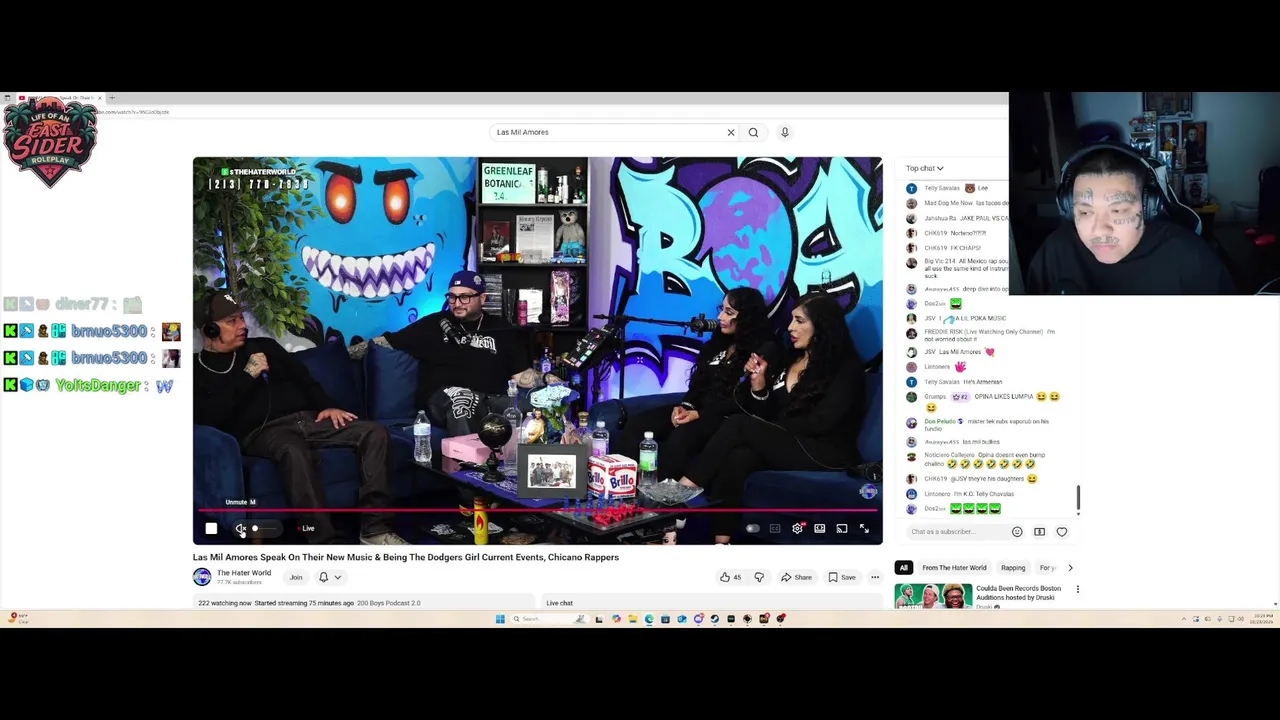
Task: Show hidden system tray icons chevron
Action: 1183,619
